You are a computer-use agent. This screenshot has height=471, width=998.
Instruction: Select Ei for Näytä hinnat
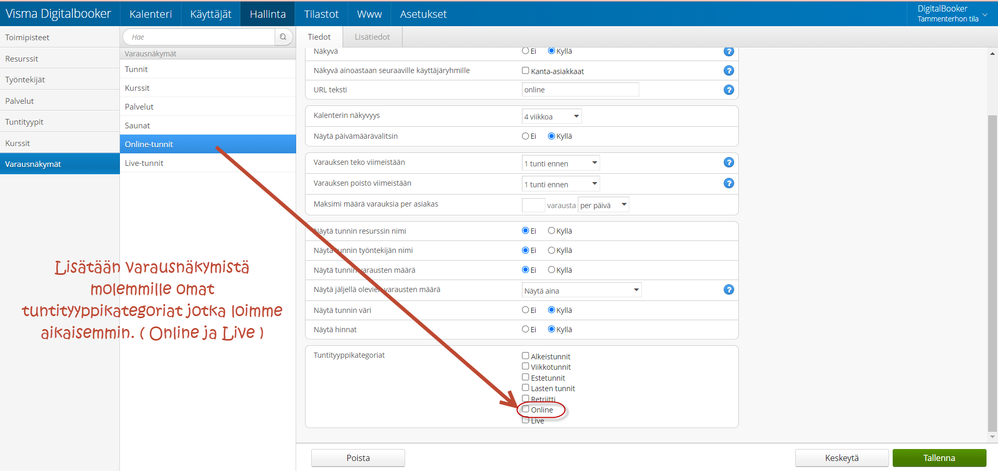(525, 330)
